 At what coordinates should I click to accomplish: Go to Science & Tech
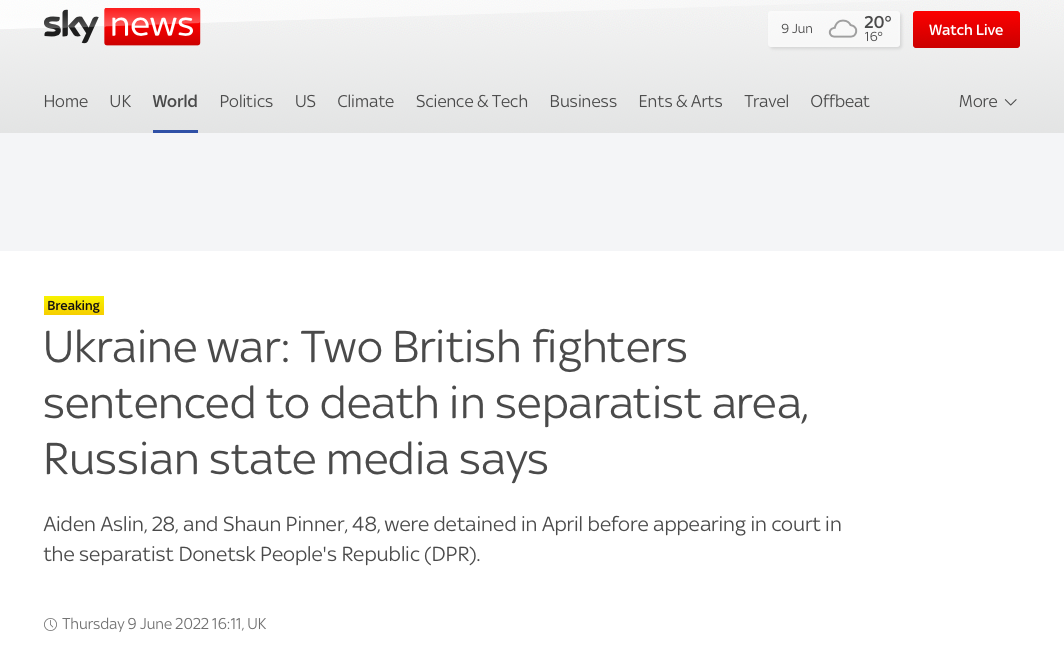(472, 102)
